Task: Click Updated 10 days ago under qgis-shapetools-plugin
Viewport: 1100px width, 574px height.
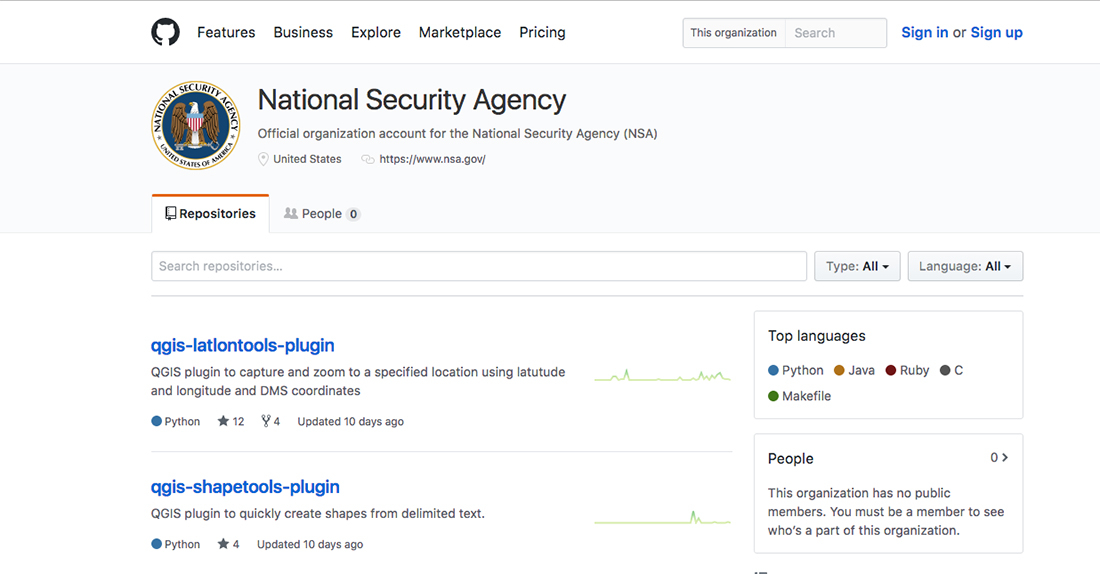Action: point(310,544)
